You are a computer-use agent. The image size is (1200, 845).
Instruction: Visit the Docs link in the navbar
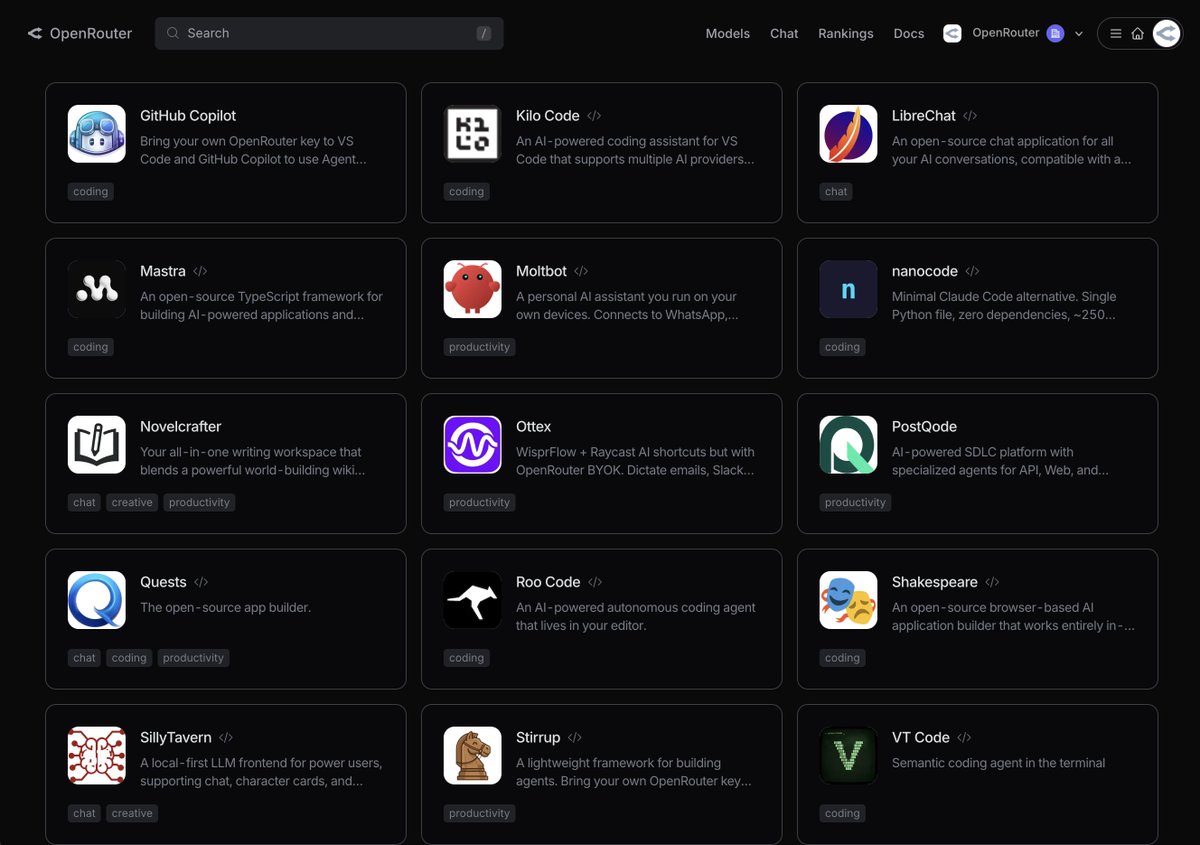click(x=908, y=33)
